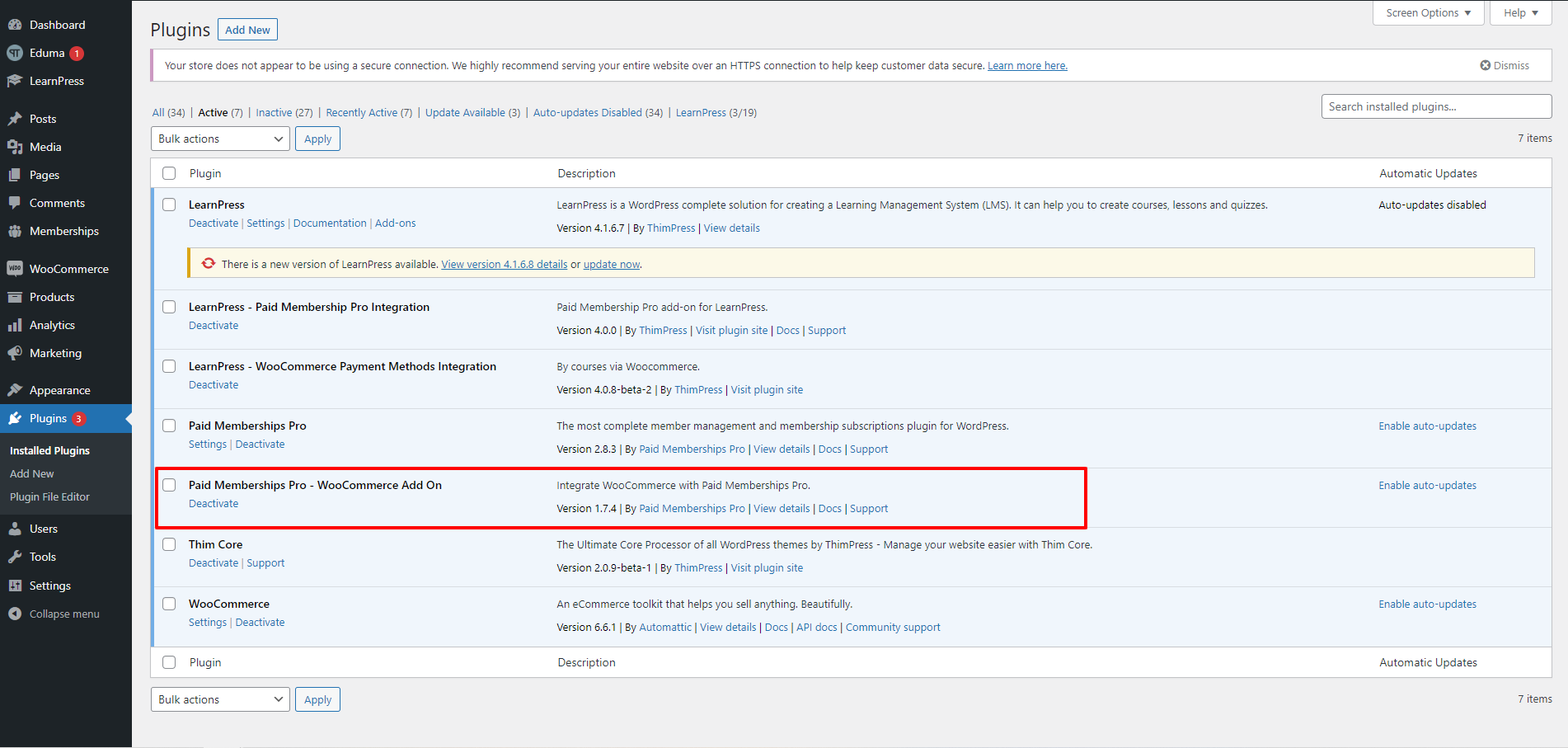The height and width of the screenshot is (748, 1568).
Task: Toggle select-all checkbox in table header
Action: [x=169, y=173]
